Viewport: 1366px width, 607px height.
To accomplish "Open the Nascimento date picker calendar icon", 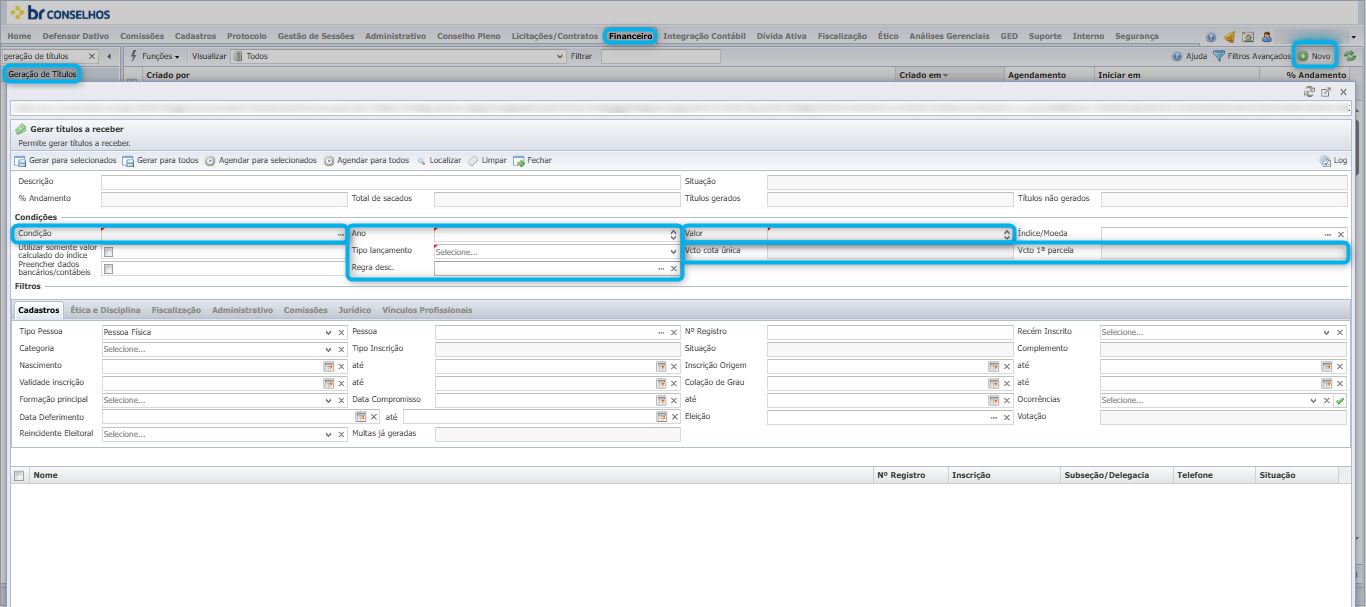I will 328,366.
